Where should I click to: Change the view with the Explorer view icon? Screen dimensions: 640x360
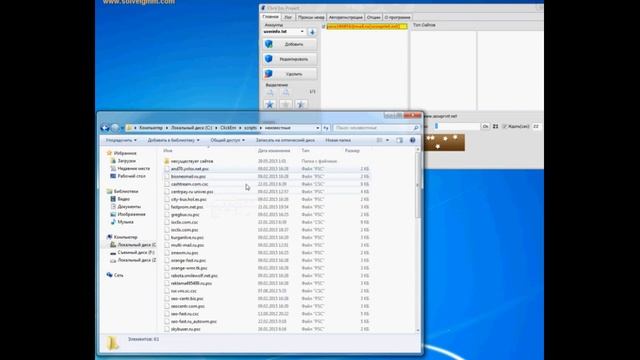tap(380, 140)
